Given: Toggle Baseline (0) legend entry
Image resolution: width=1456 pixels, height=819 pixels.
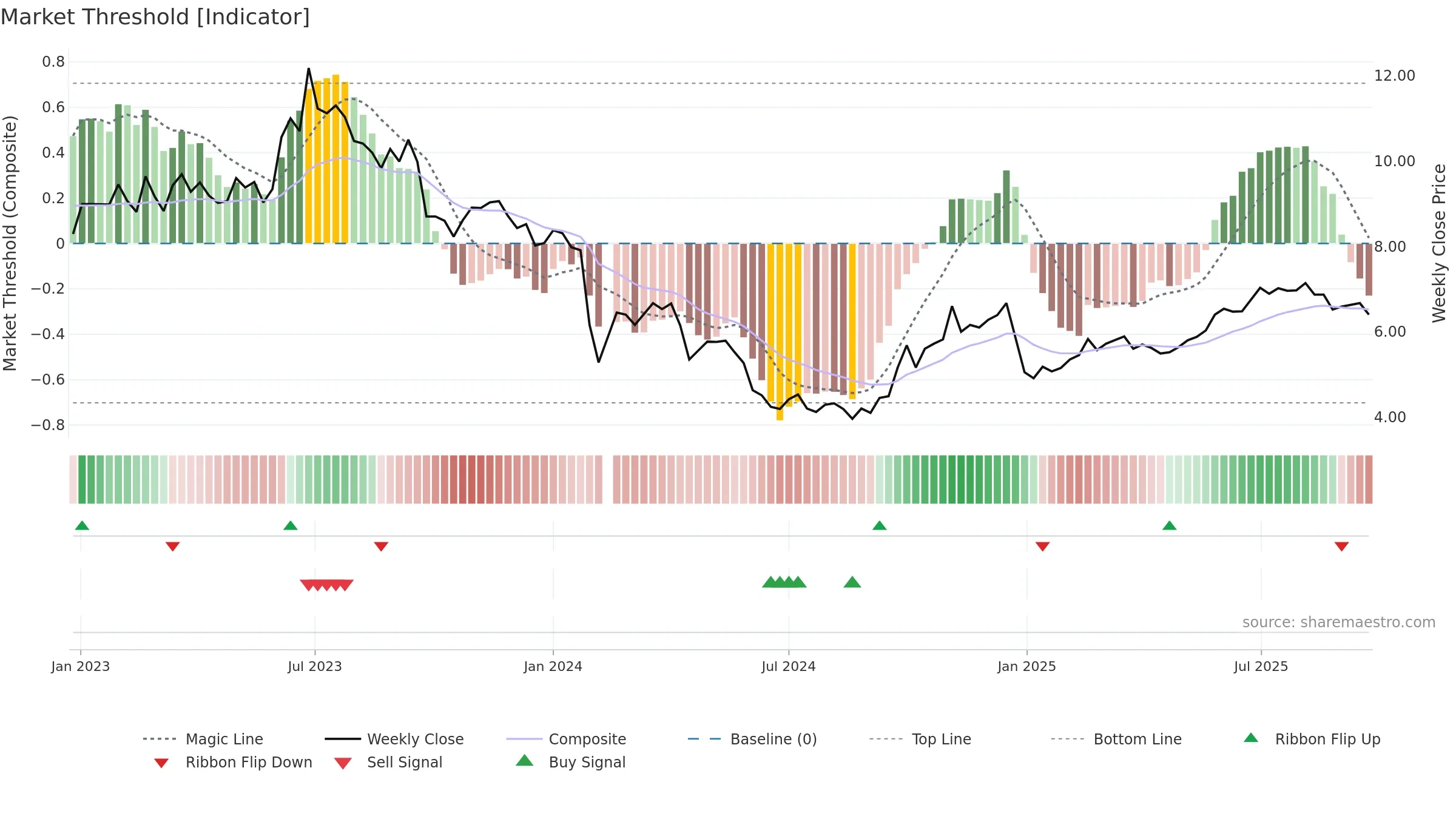Looking at the screenshot, I should (752, 739).
